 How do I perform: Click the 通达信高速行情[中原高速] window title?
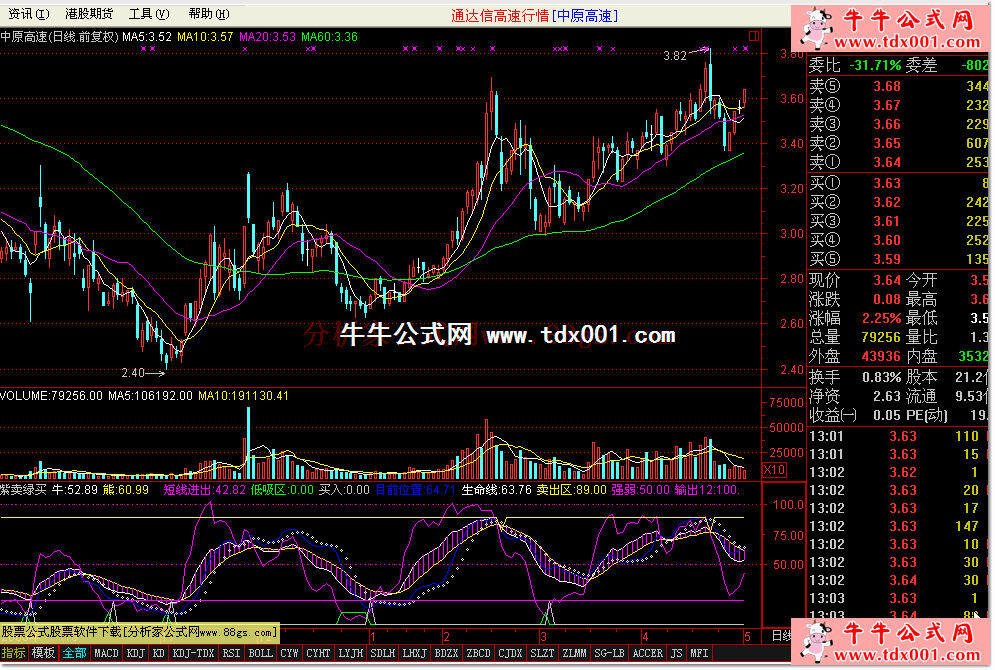(534, 16)
